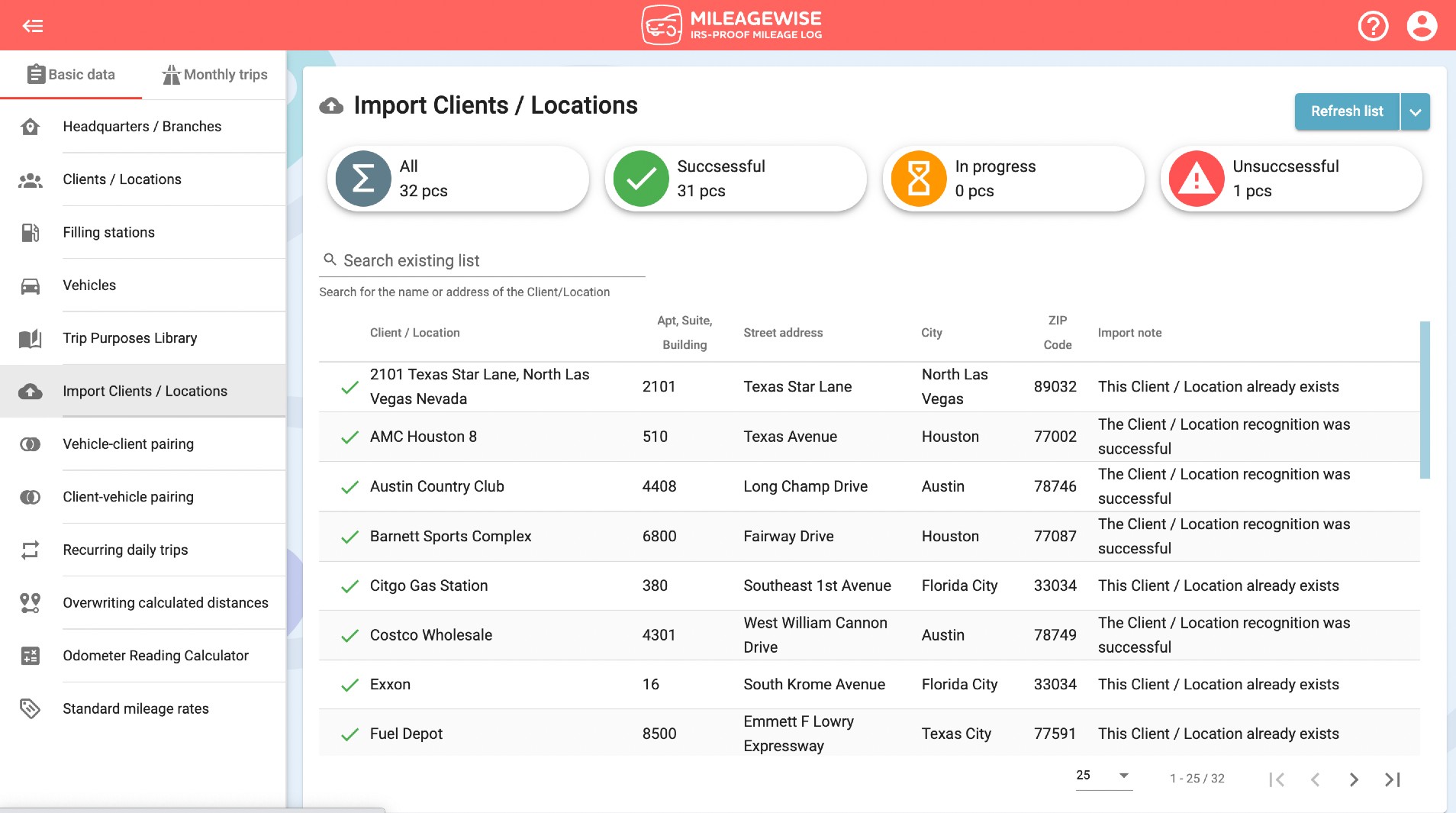Filter by In progress 0 pcs card

1013,179
